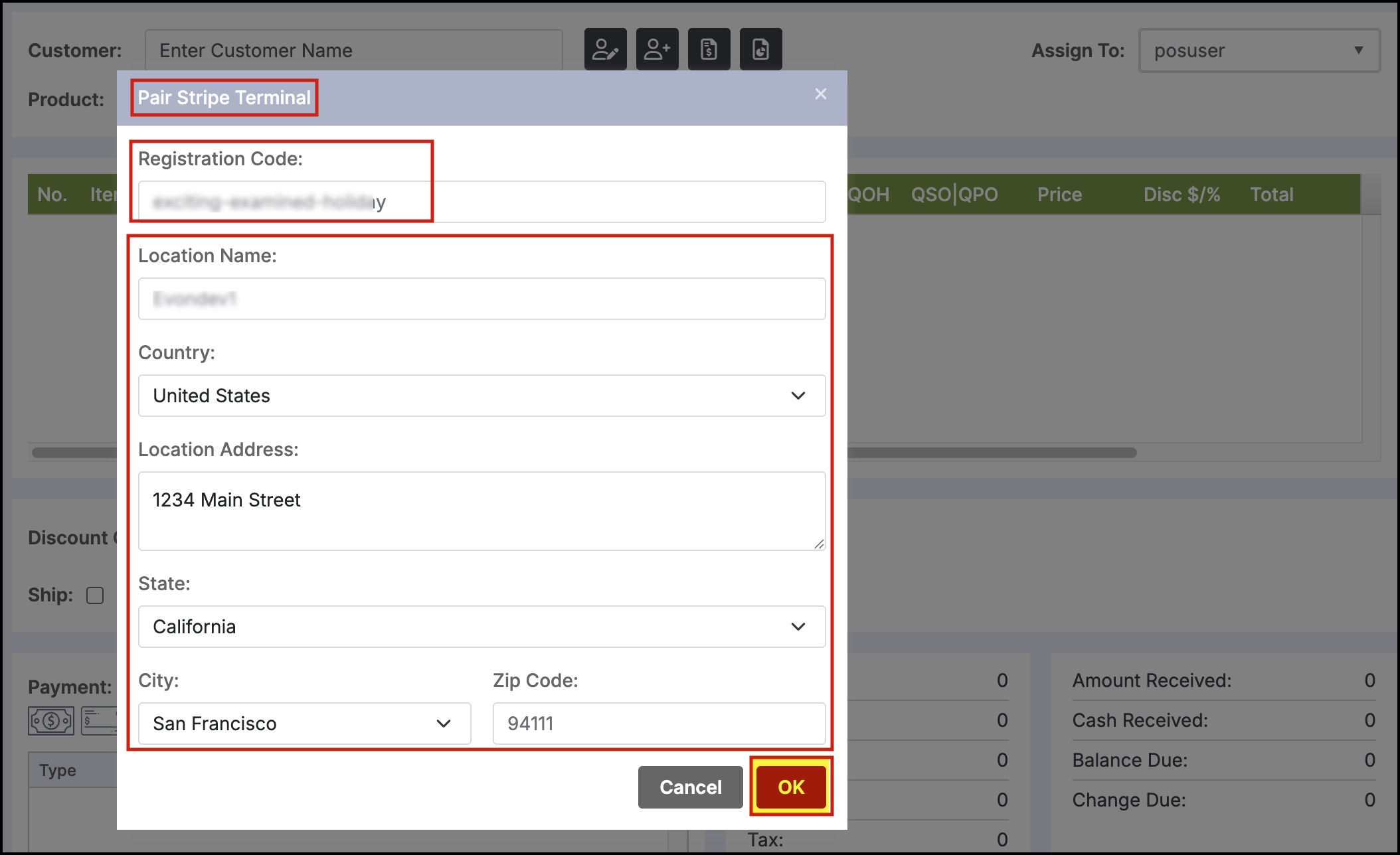The width and height of the screenshot is (1400, 855).
Task: Expand the State dropdown showing California
Action: coord(481,627)
